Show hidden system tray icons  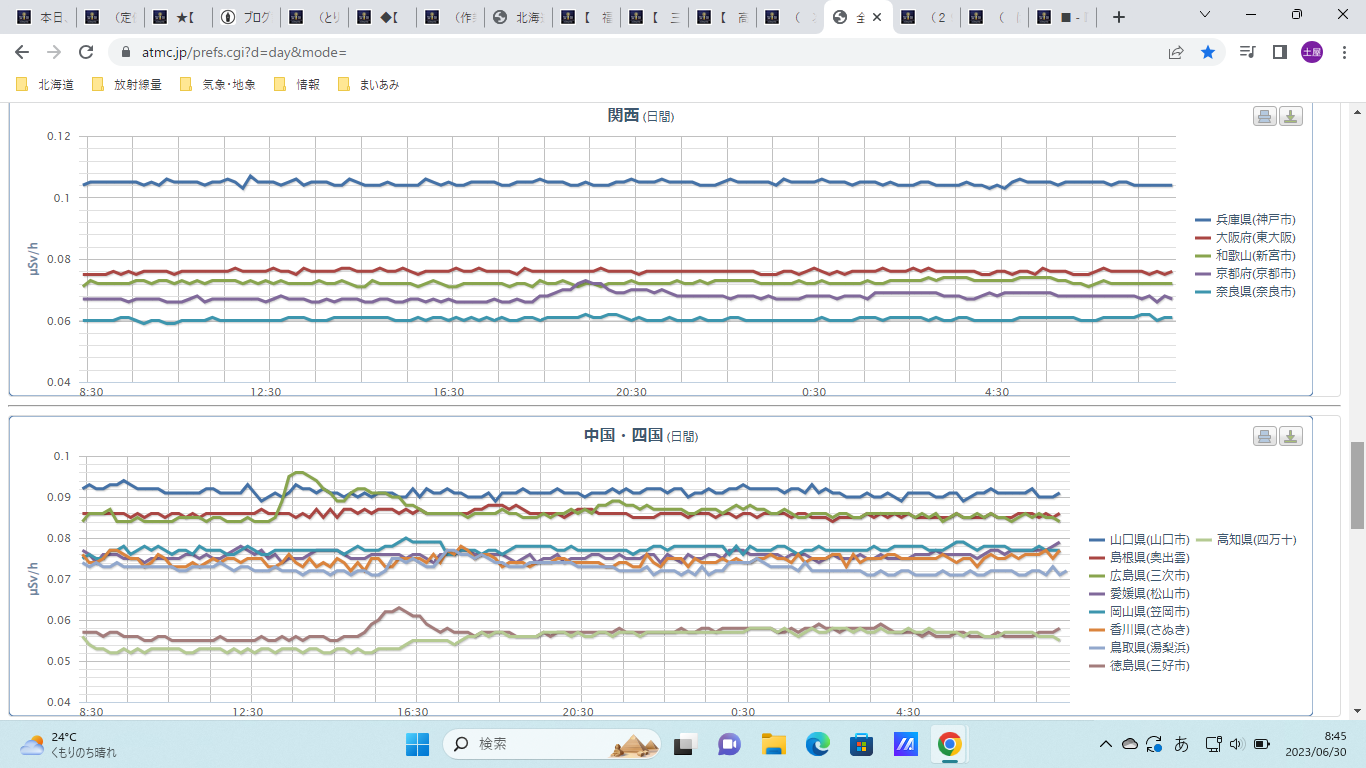point(1106,744)
